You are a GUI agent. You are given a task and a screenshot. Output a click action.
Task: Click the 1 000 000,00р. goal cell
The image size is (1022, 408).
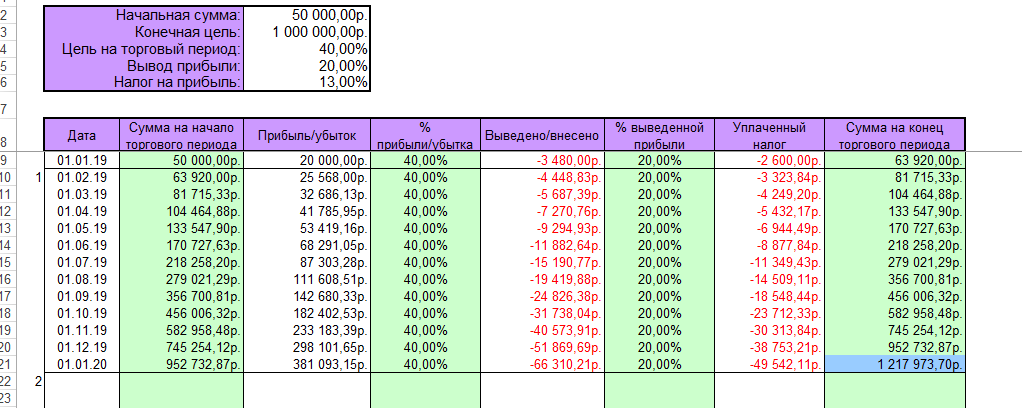pos(308,32)
